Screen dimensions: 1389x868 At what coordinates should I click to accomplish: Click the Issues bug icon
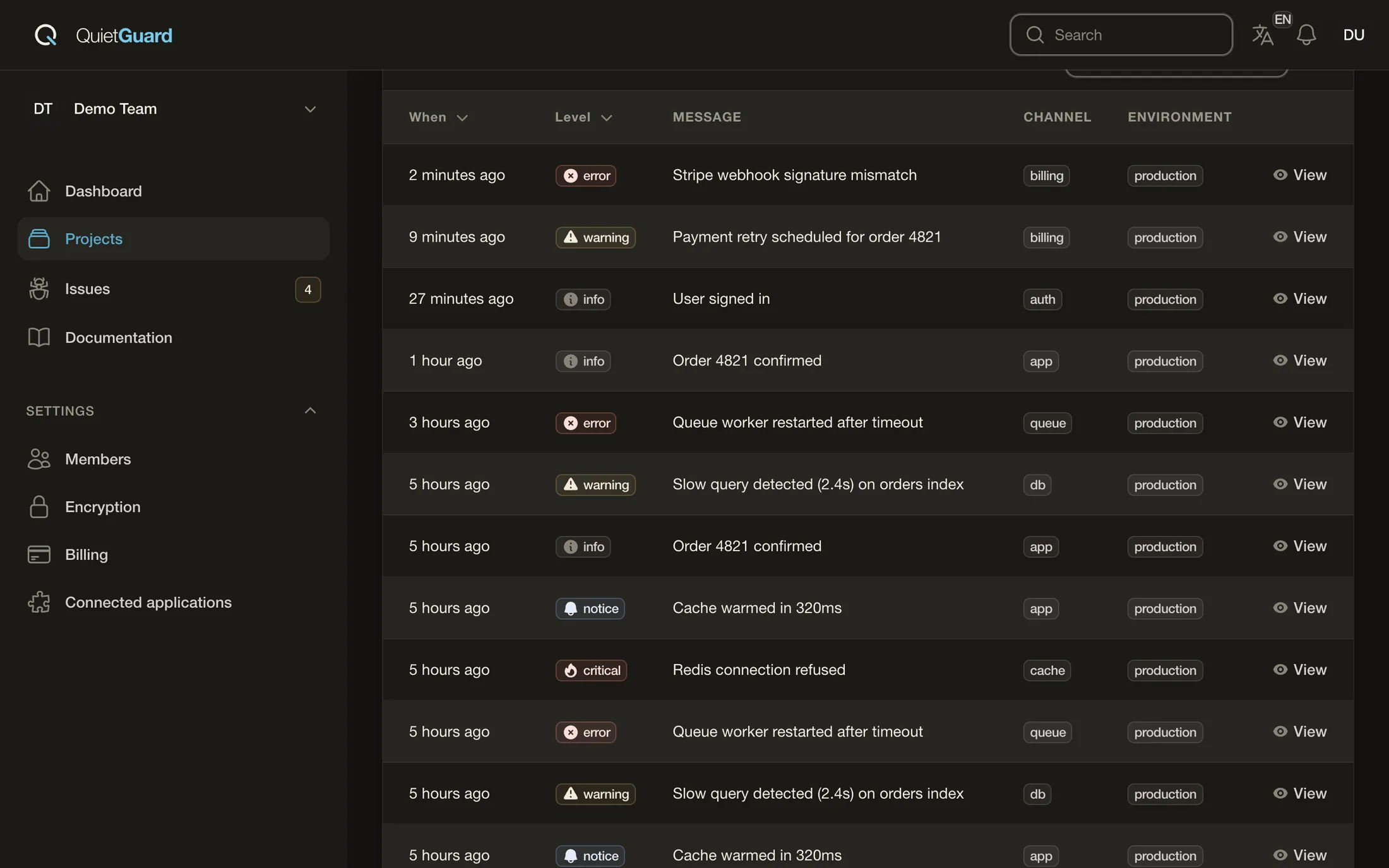pos(39,288)
